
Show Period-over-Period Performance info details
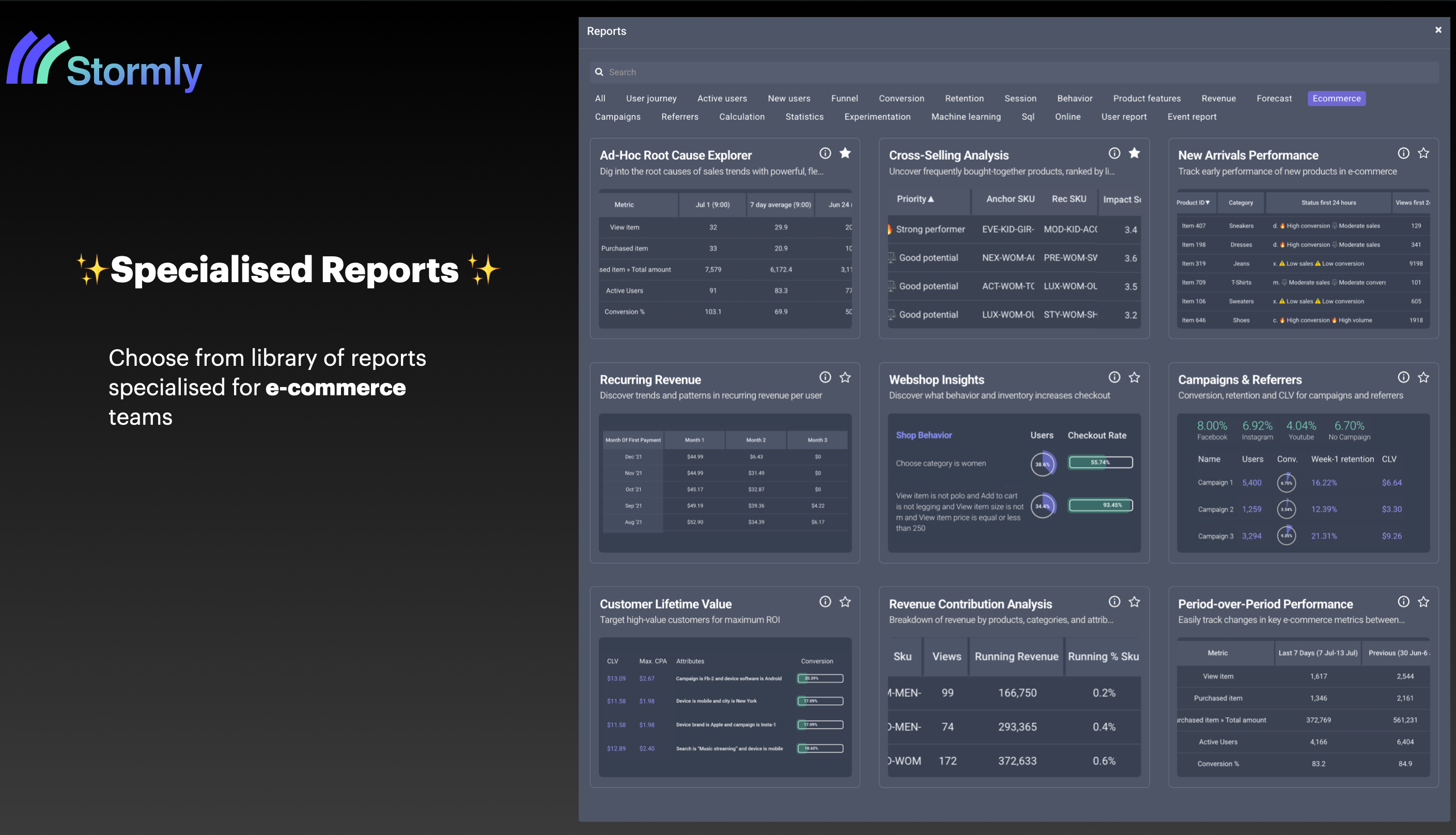point(1403,601)
